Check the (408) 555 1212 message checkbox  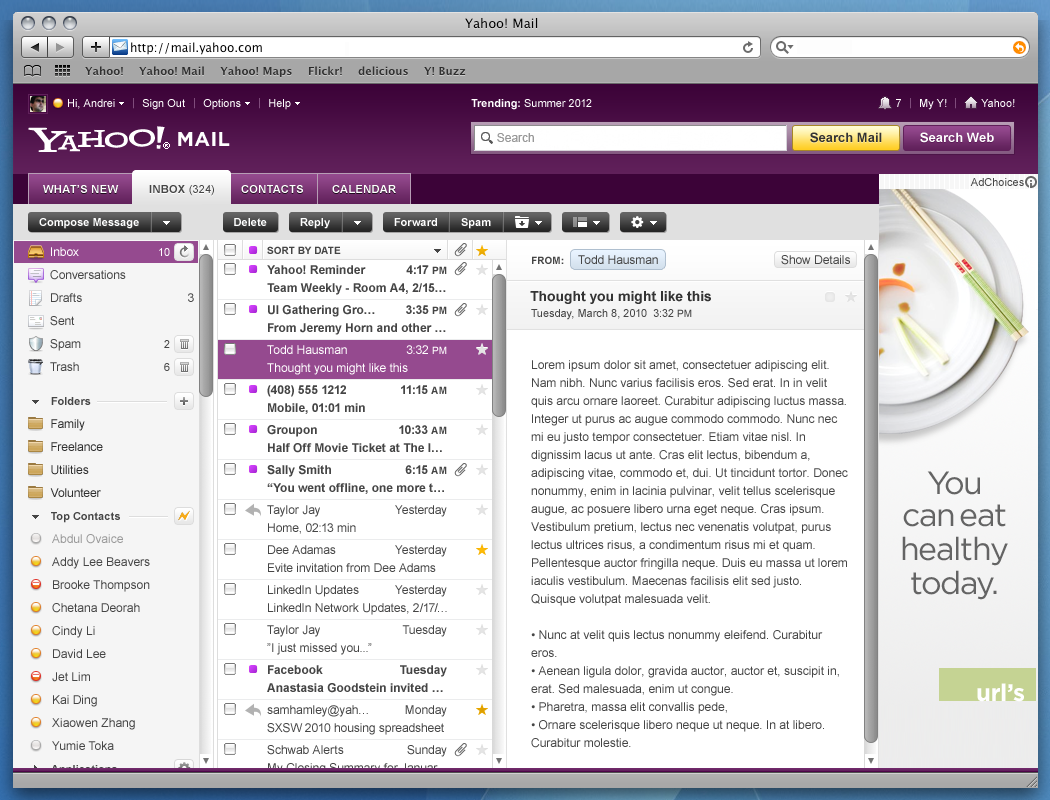[230, 389]
